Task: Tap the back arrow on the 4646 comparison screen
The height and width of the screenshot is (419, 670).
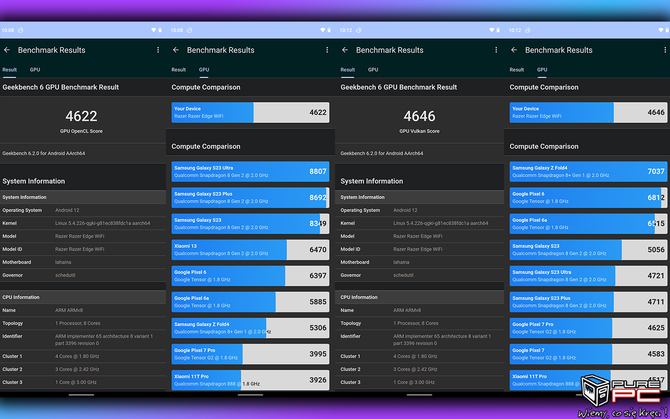Action: point(514,50)
